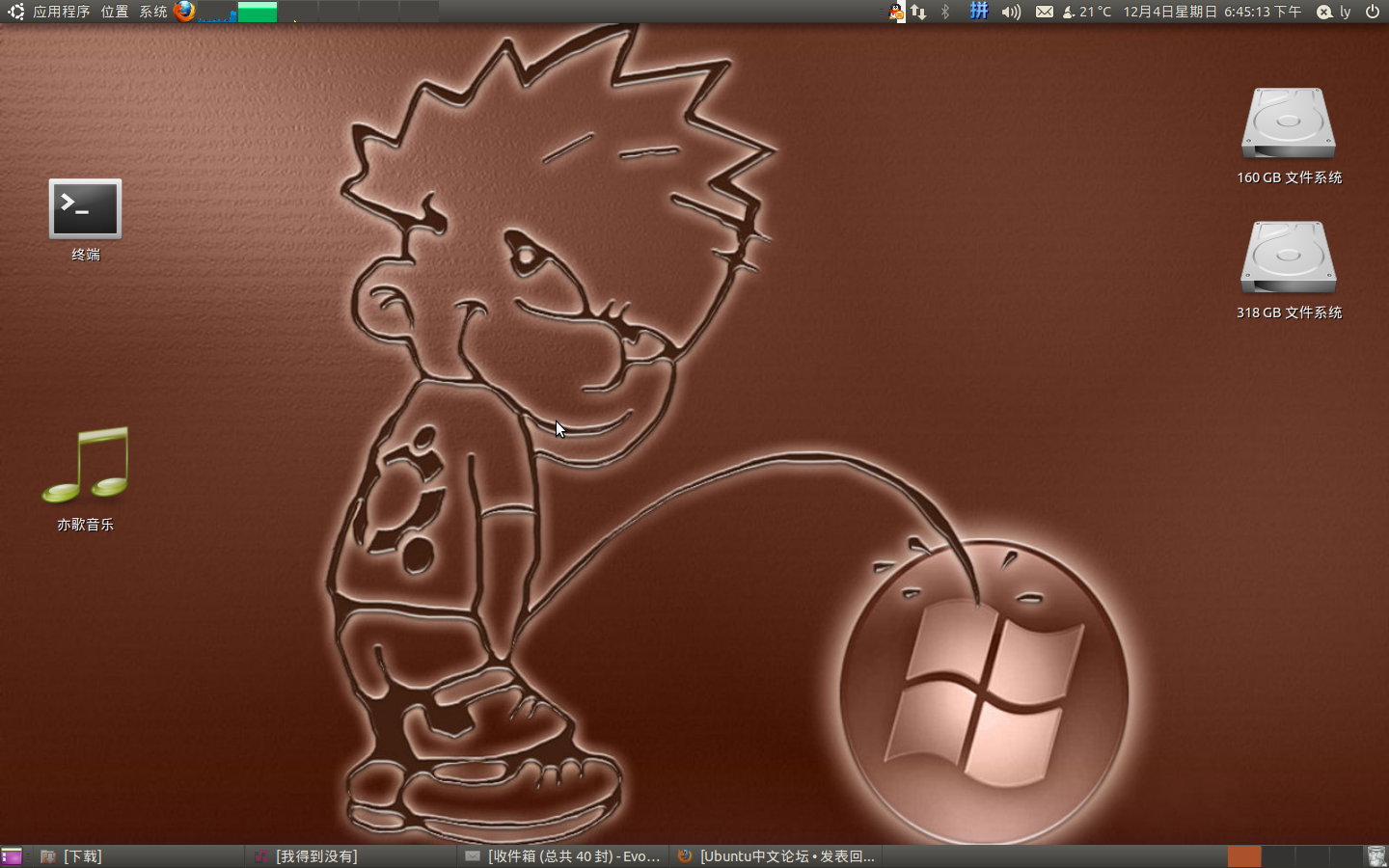Viewport: 1389px width, 868px height.
Task: Open the network connections up/down arrows icon
Action: coord(918,12)
